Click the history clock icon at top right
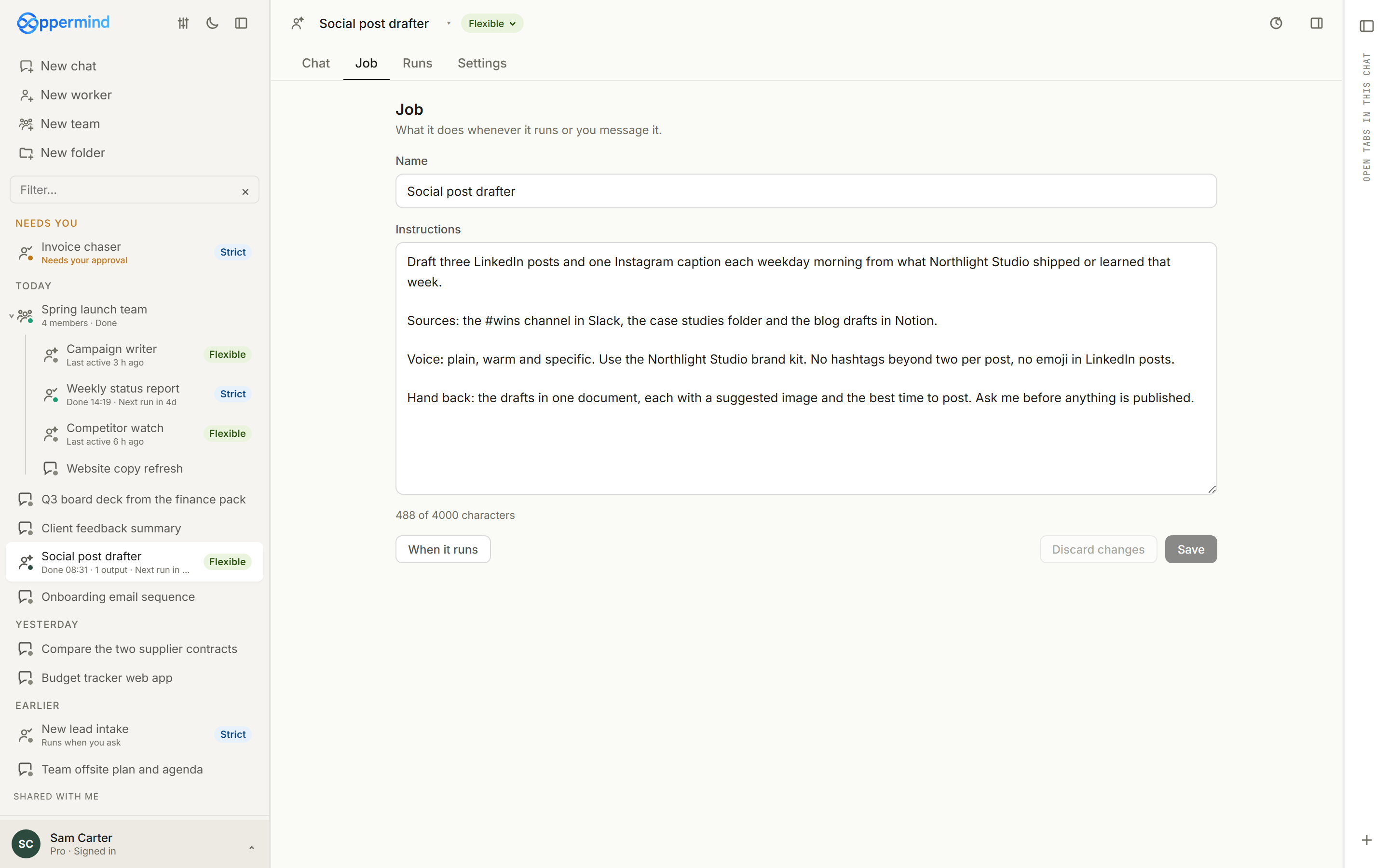The image size is (1389, 868). point(1276,24)
